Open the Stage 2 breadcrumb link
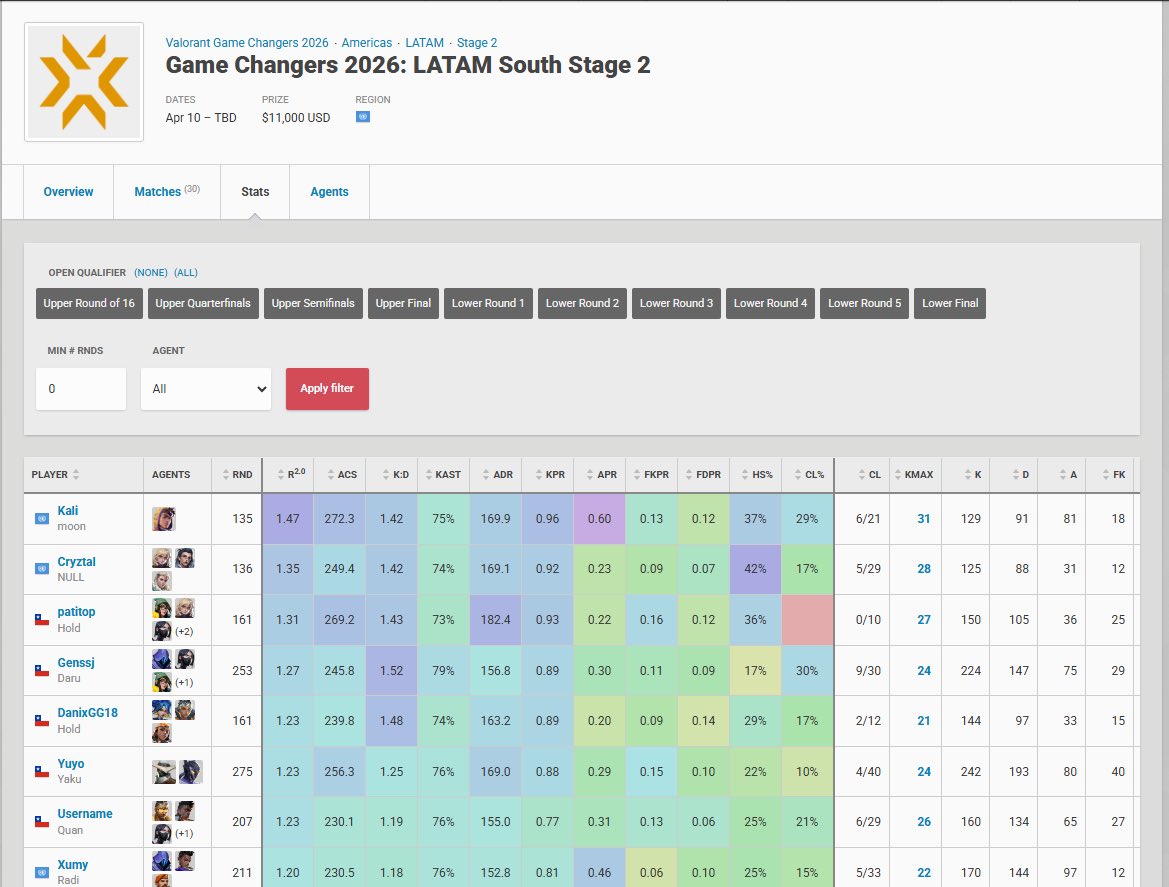Viewport: 1169px width, 887px height. (x=477, y=43)
